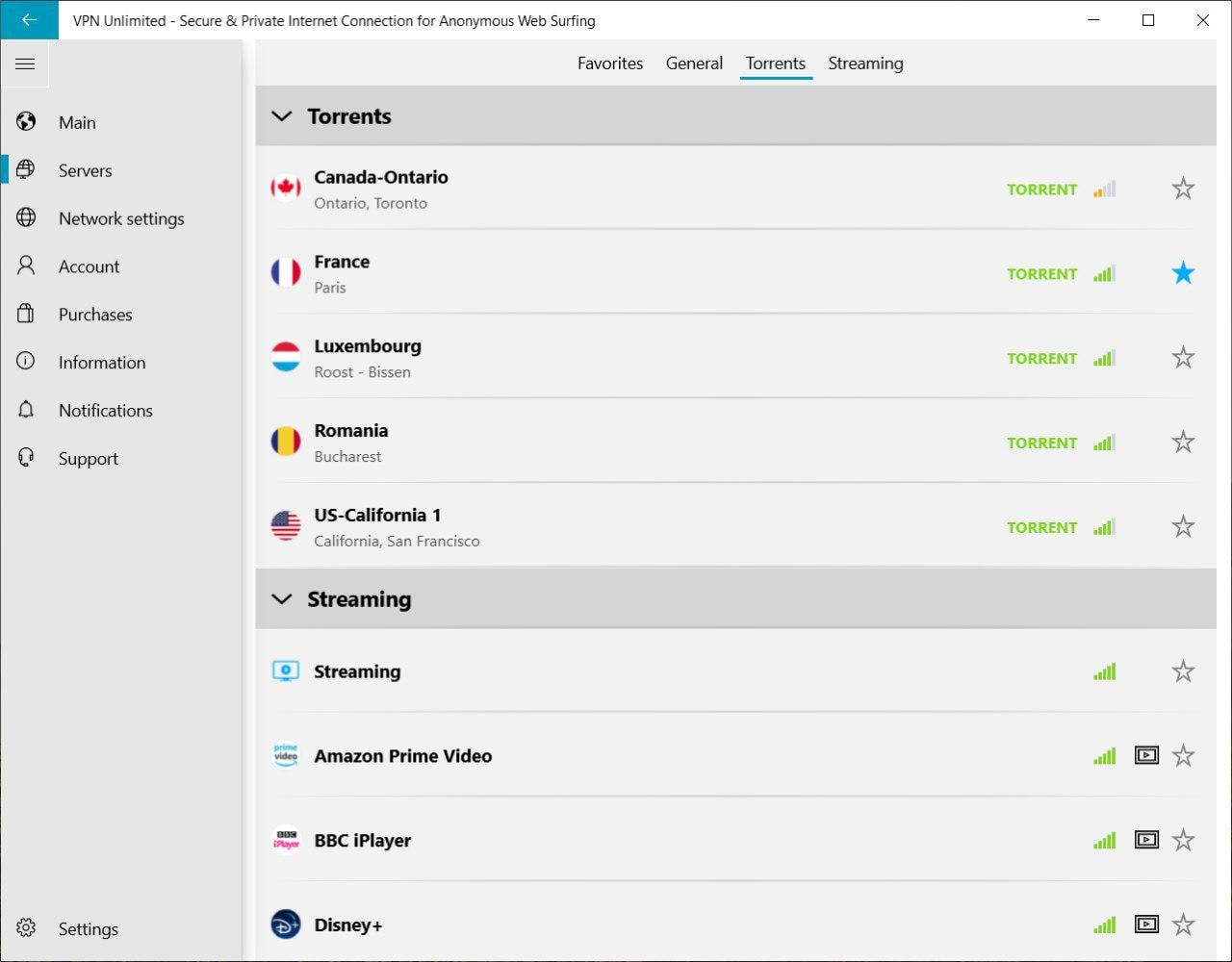Select the Amazon Prime Video name

(x=402, y=756)
